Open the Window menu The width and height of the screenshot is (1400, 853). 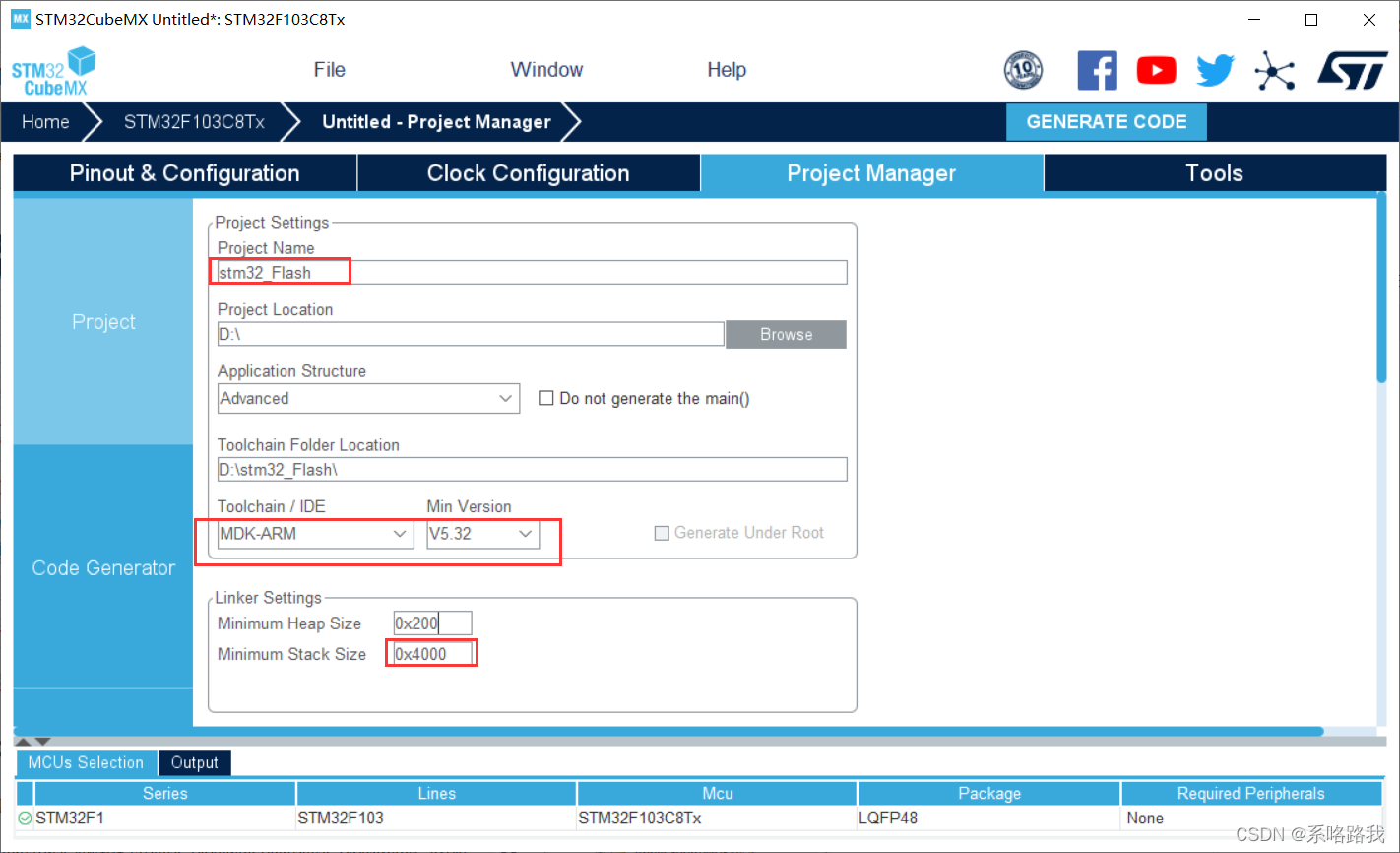click(x=546, y=70)
